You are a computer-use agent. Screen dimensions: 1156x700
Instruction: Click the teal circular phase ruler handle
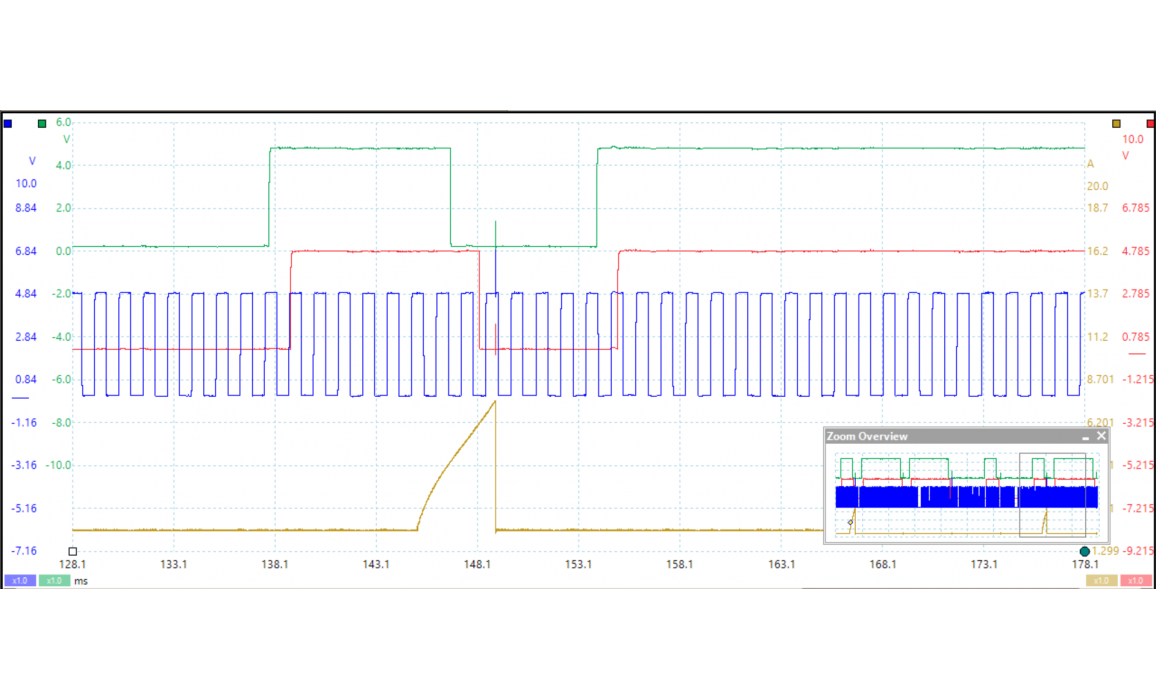[1085, 552]
